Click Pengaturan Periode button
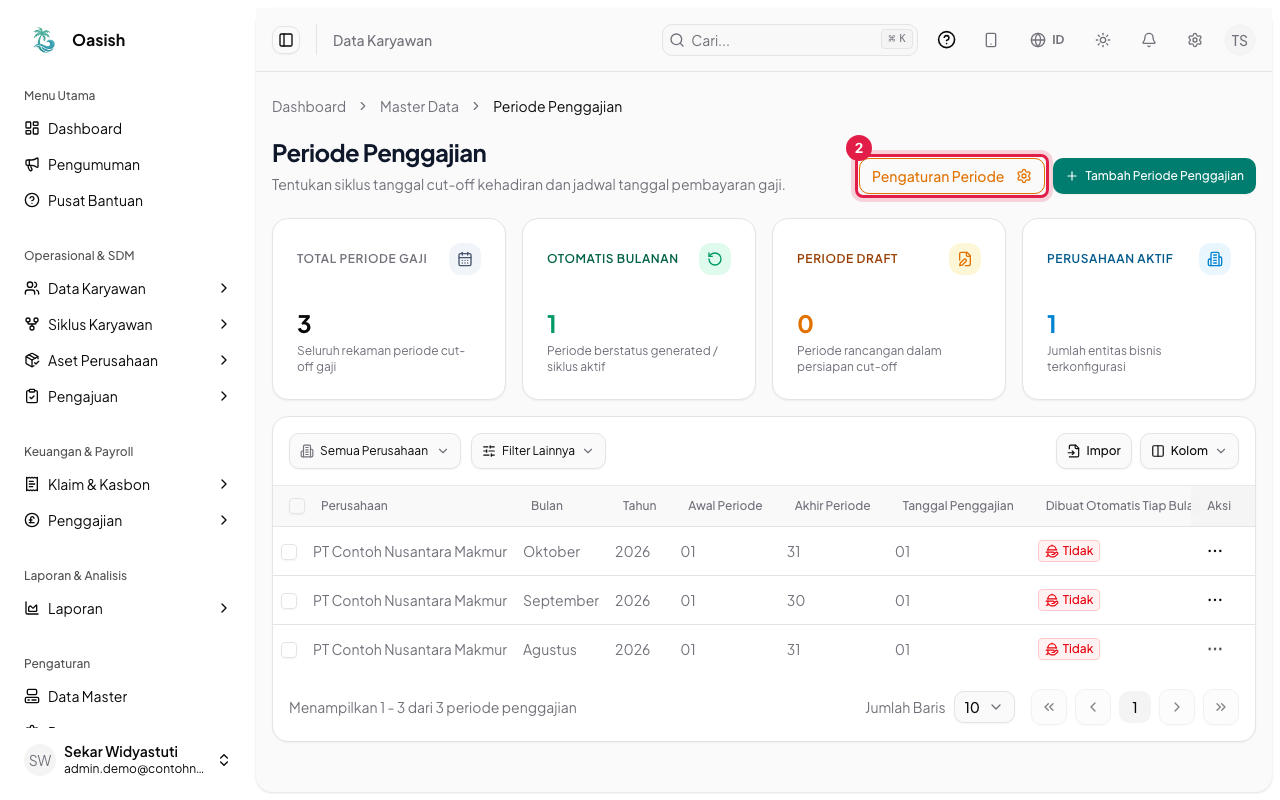This screenshot has width=1280, height=800. coord(951,176)
